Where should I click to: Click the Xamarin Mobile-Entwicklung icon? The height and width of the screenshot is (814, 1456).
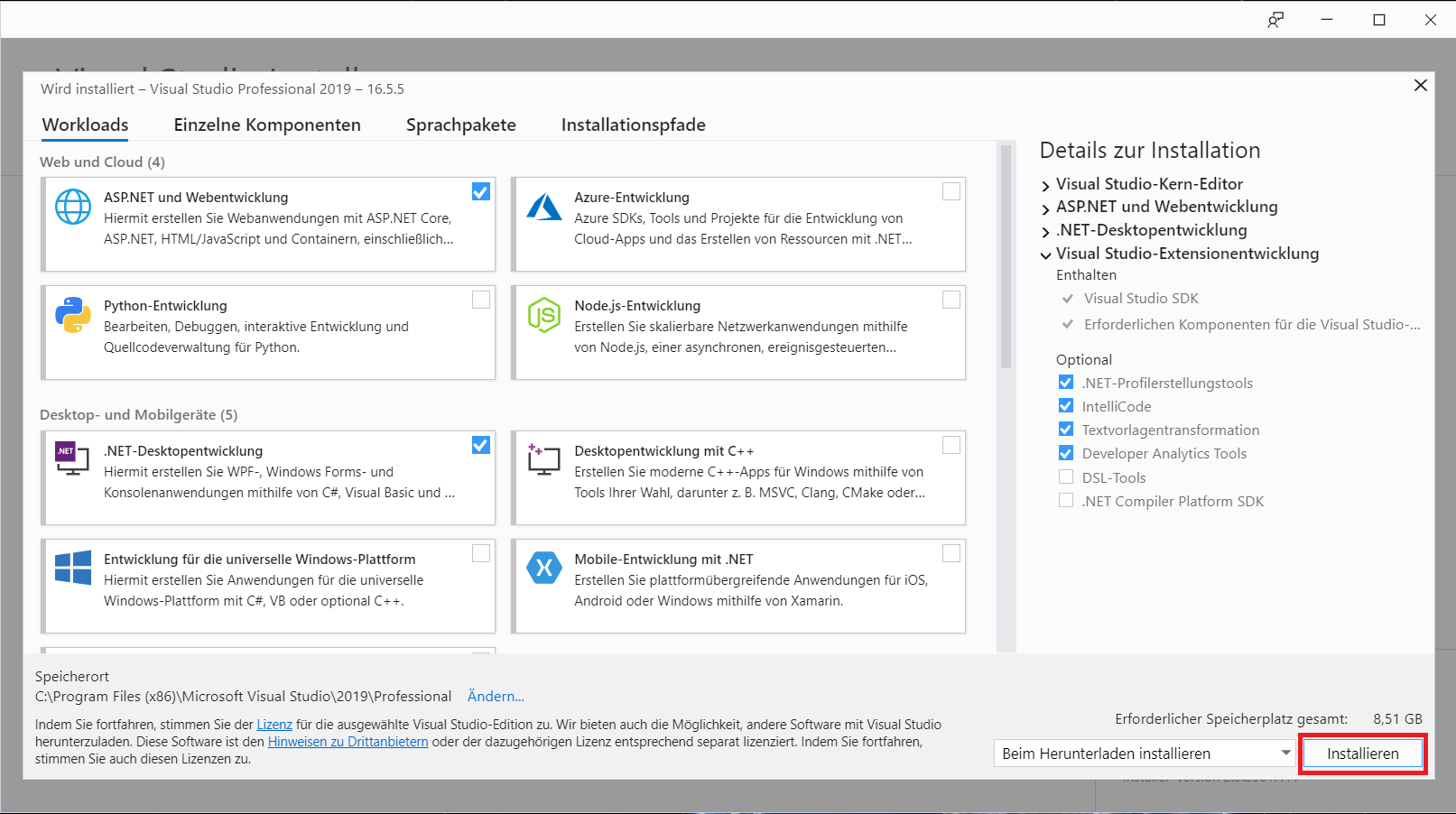(x=544, y=568)
